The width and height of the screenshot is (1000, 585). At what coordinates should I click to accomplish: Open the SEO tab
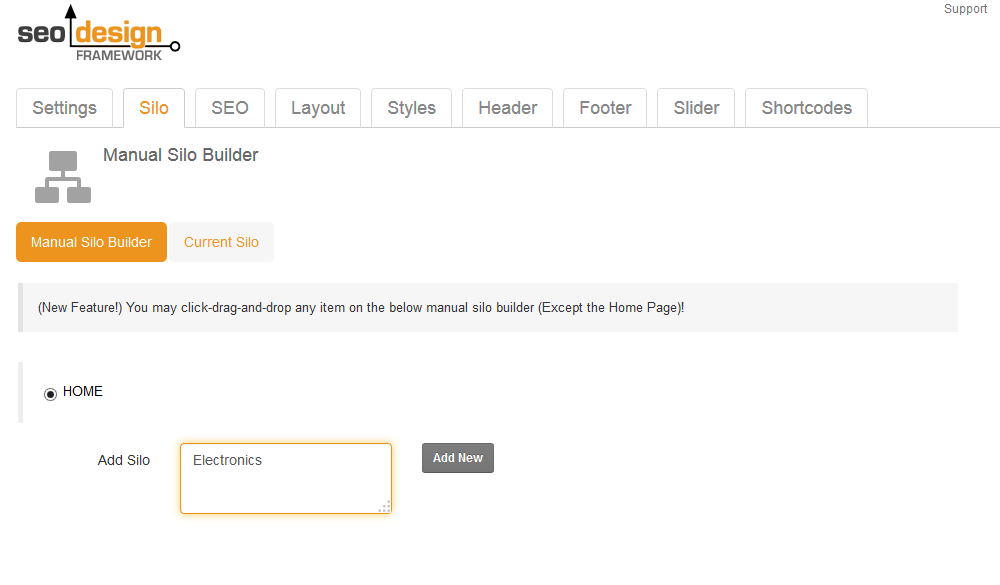(230, 108)
